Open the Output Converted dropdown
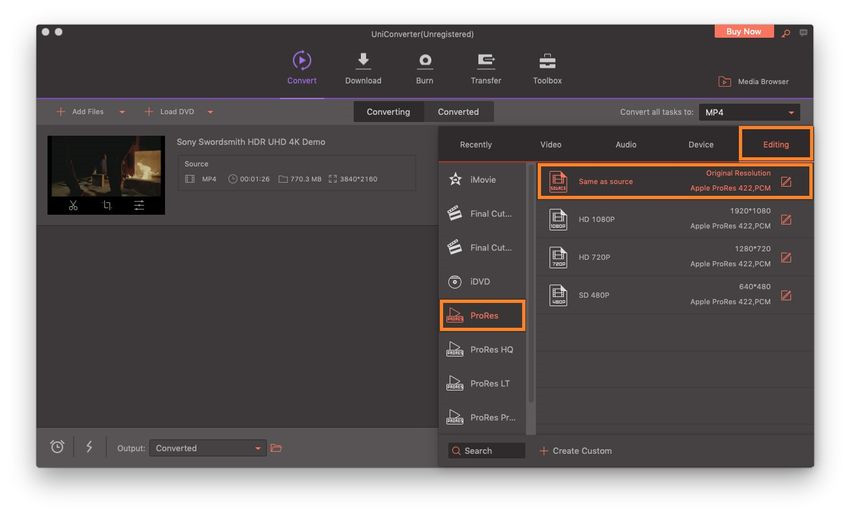 (x=208, y=448)
